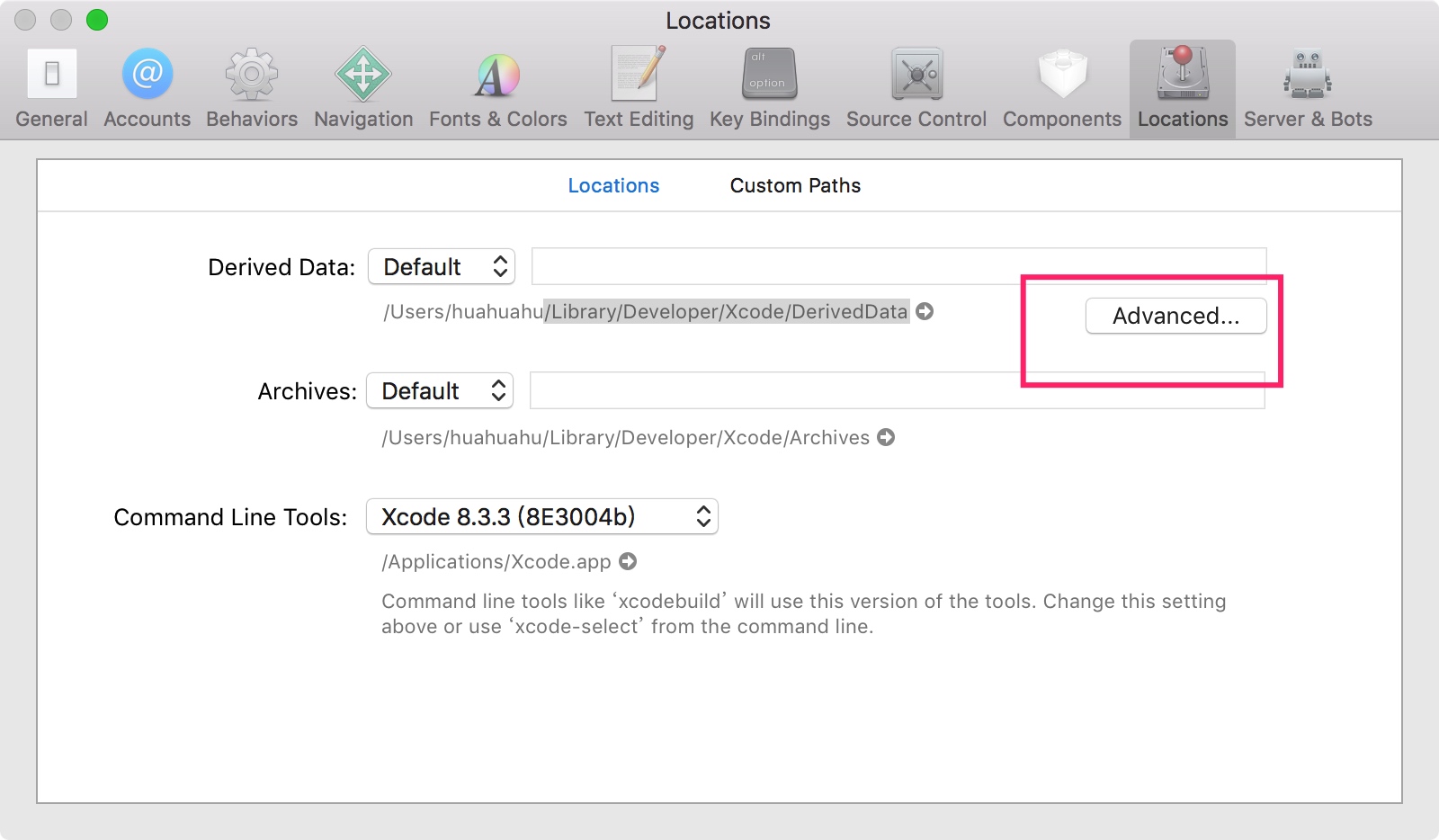Screen dimensions: 1439x840
Task: Open the Behaviors gear preferences pane
Action: click(x=252, y=88)
